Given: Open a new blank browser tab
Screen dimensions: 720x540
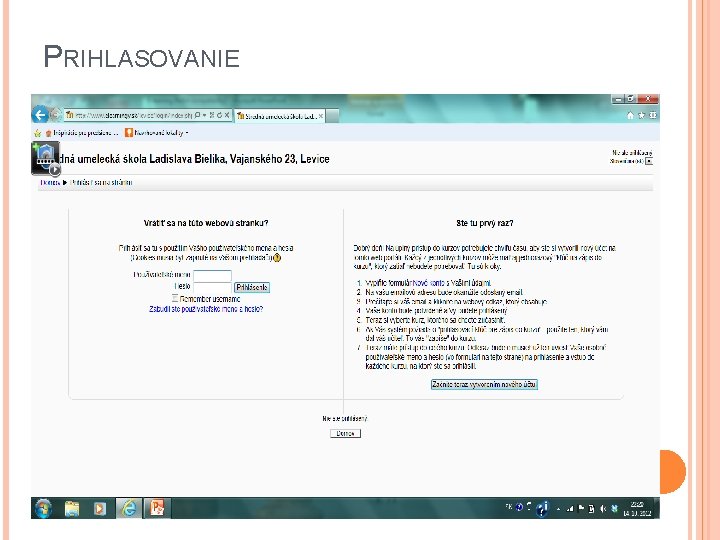Looking at the screenshot, I should coord(332,116).
